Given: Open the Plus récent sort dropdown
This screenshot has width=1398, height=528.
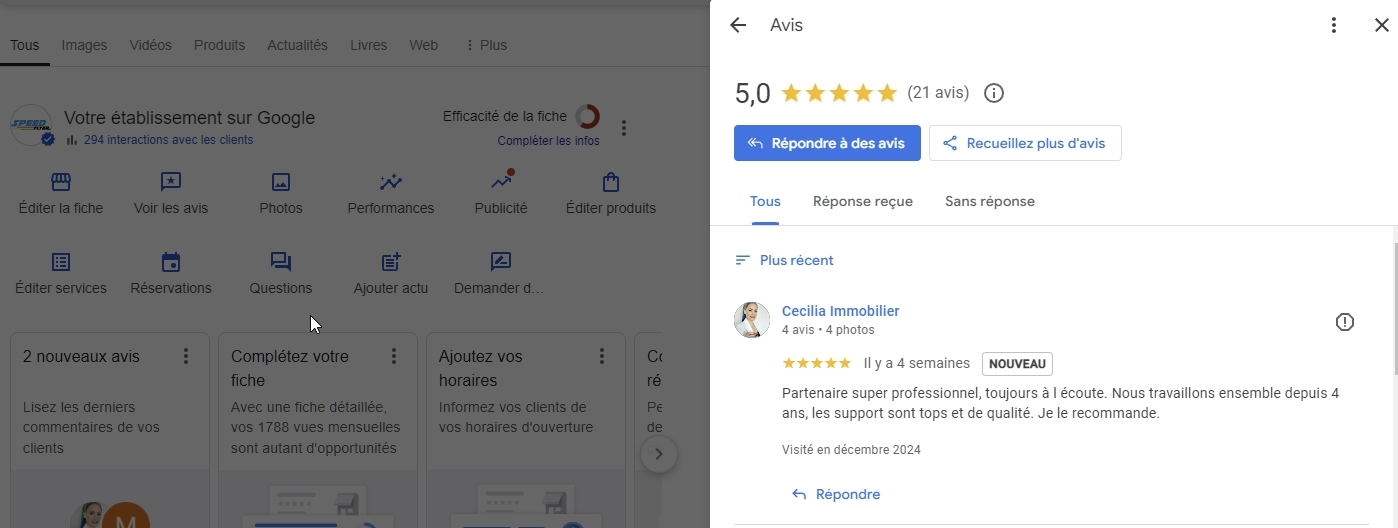Looking at the screenshot, I should tap(784, 260).
